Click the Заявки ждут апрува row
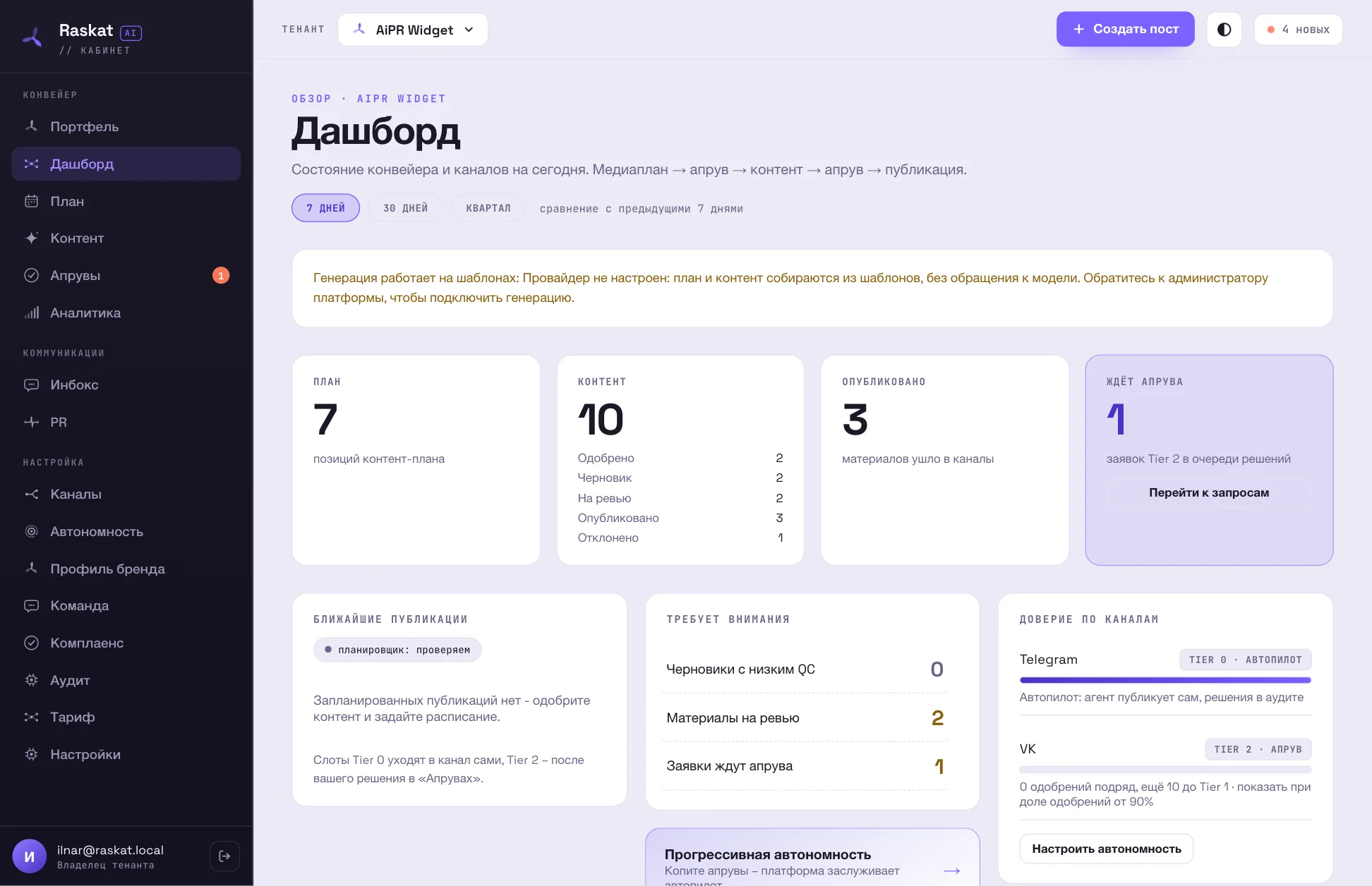This screenshot has width=1372, height=886. [805, 766]
